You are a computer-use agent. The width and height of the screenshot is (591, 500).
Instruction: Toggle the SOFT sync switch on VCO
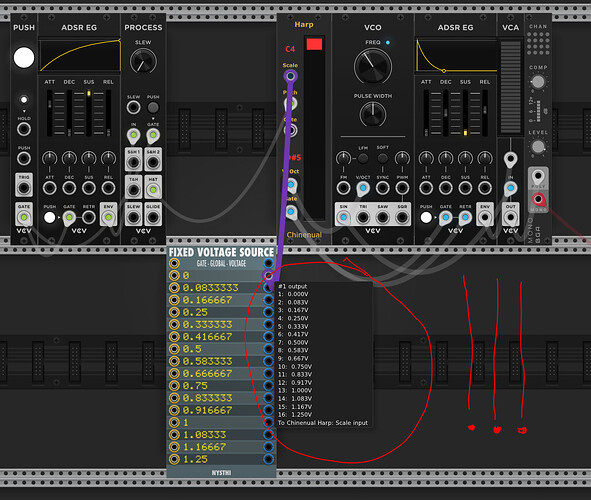tap(383, 158)
